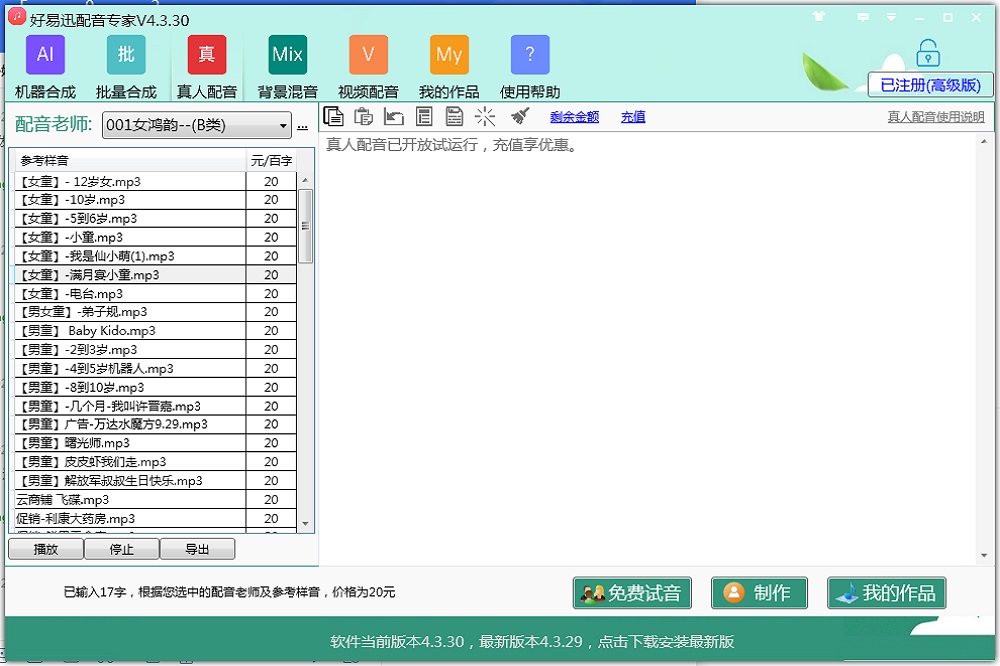Click the sample list scrollbar thumb
The height and width of the screenshot is (666, 1000).
point(305,226)
